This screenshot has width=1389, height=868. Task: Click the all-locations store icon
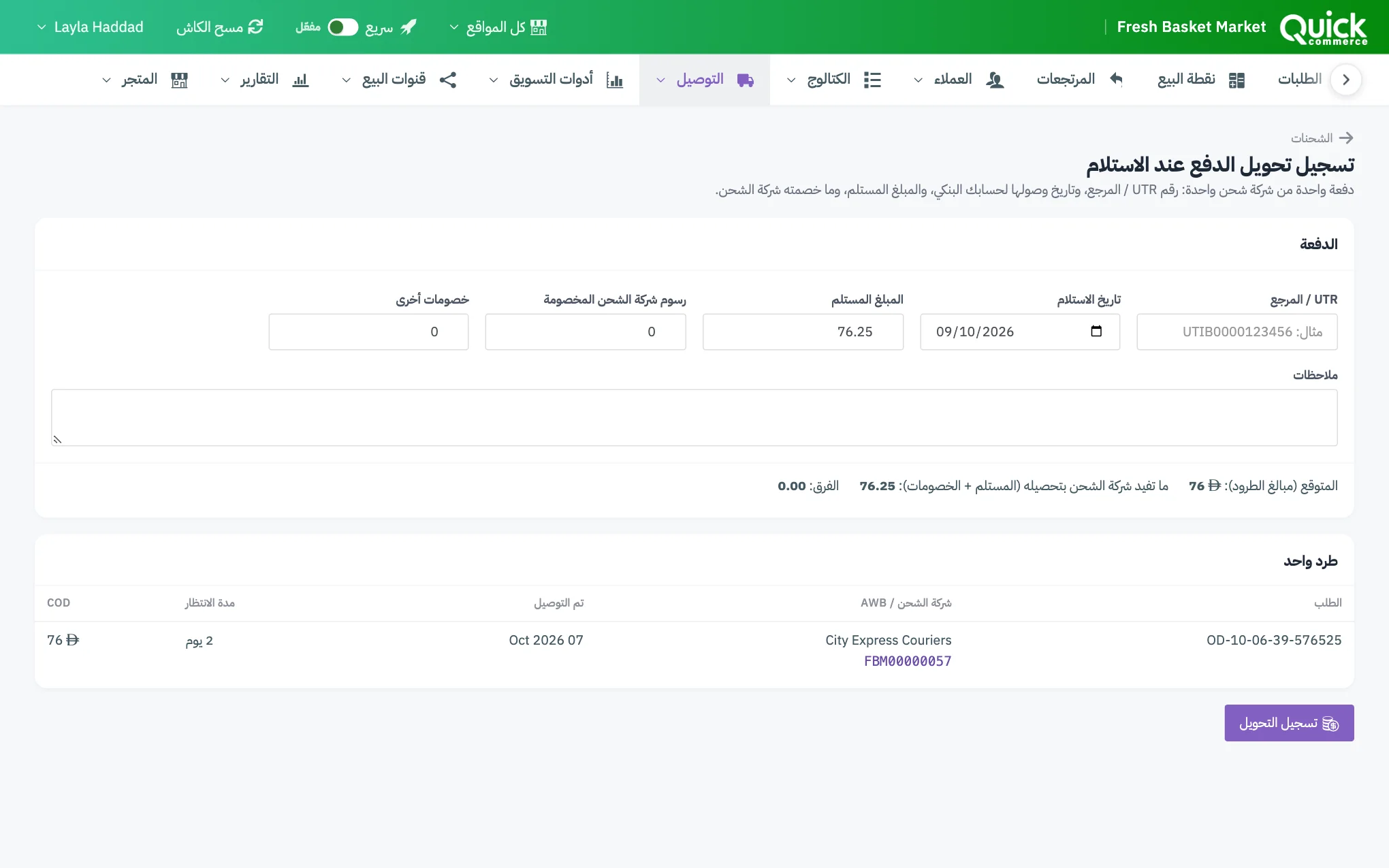[539, 27]
